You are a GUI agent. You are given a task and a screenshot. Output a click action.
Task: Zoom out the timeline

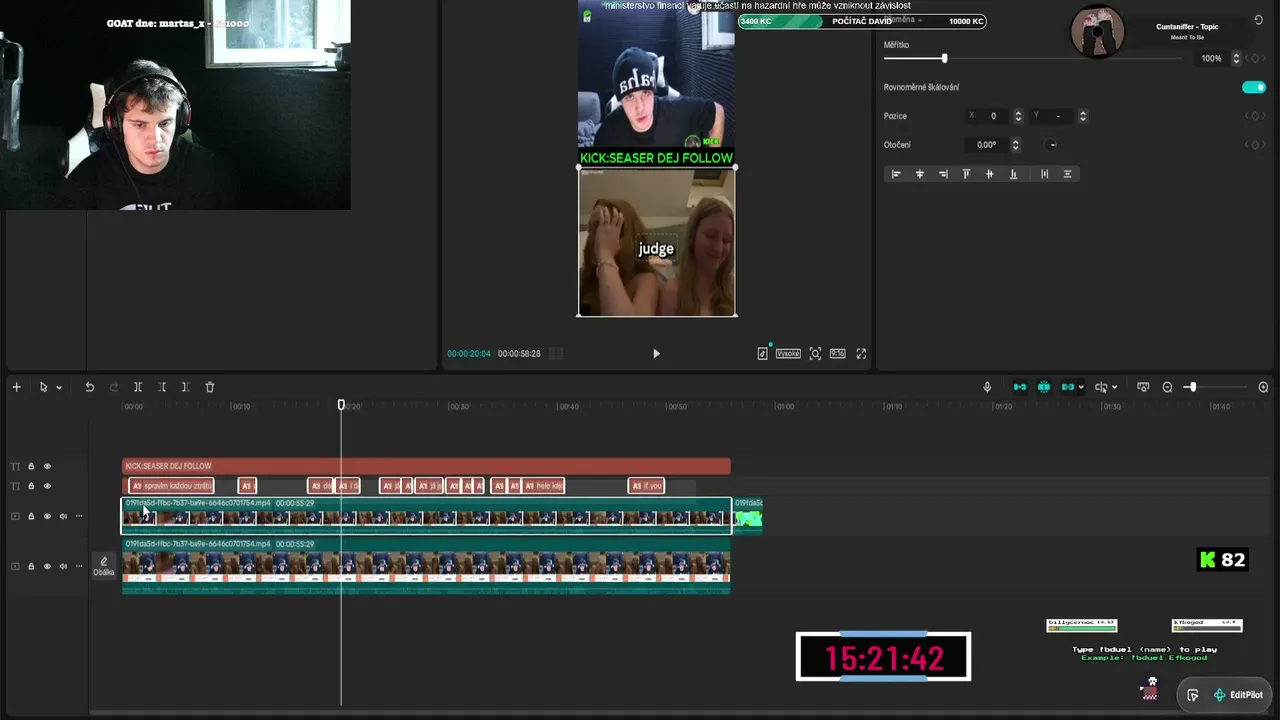[x=1167, y=387]
